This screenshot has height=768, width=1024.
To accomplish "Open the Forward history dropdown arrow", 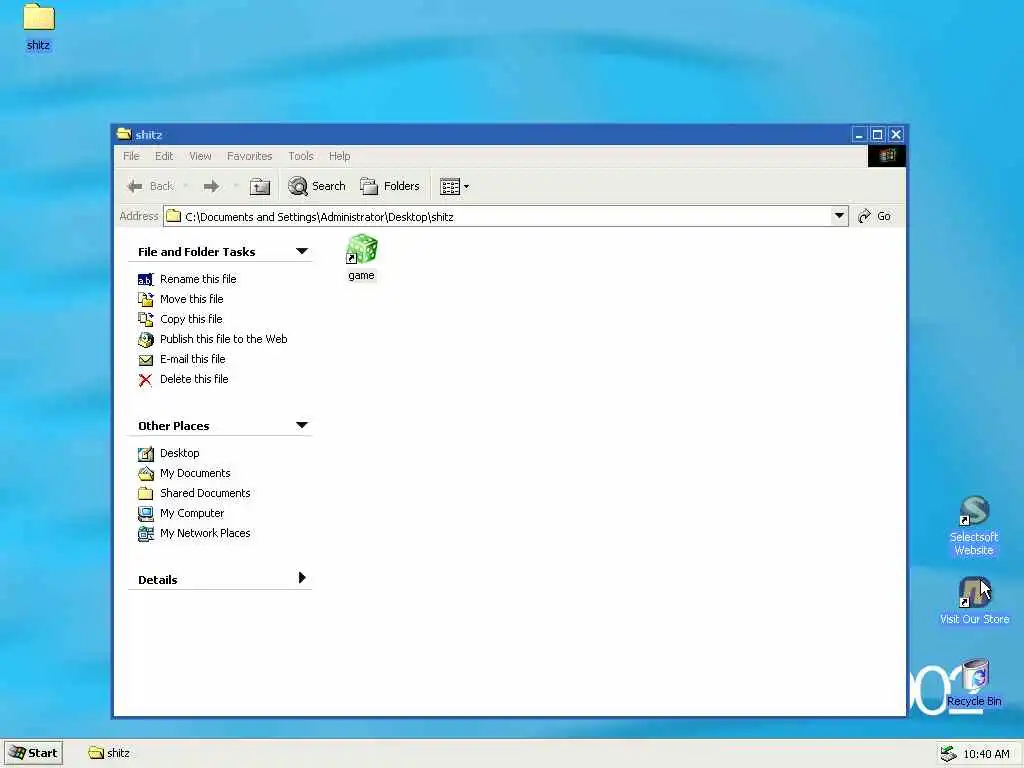I will point(236,186).
